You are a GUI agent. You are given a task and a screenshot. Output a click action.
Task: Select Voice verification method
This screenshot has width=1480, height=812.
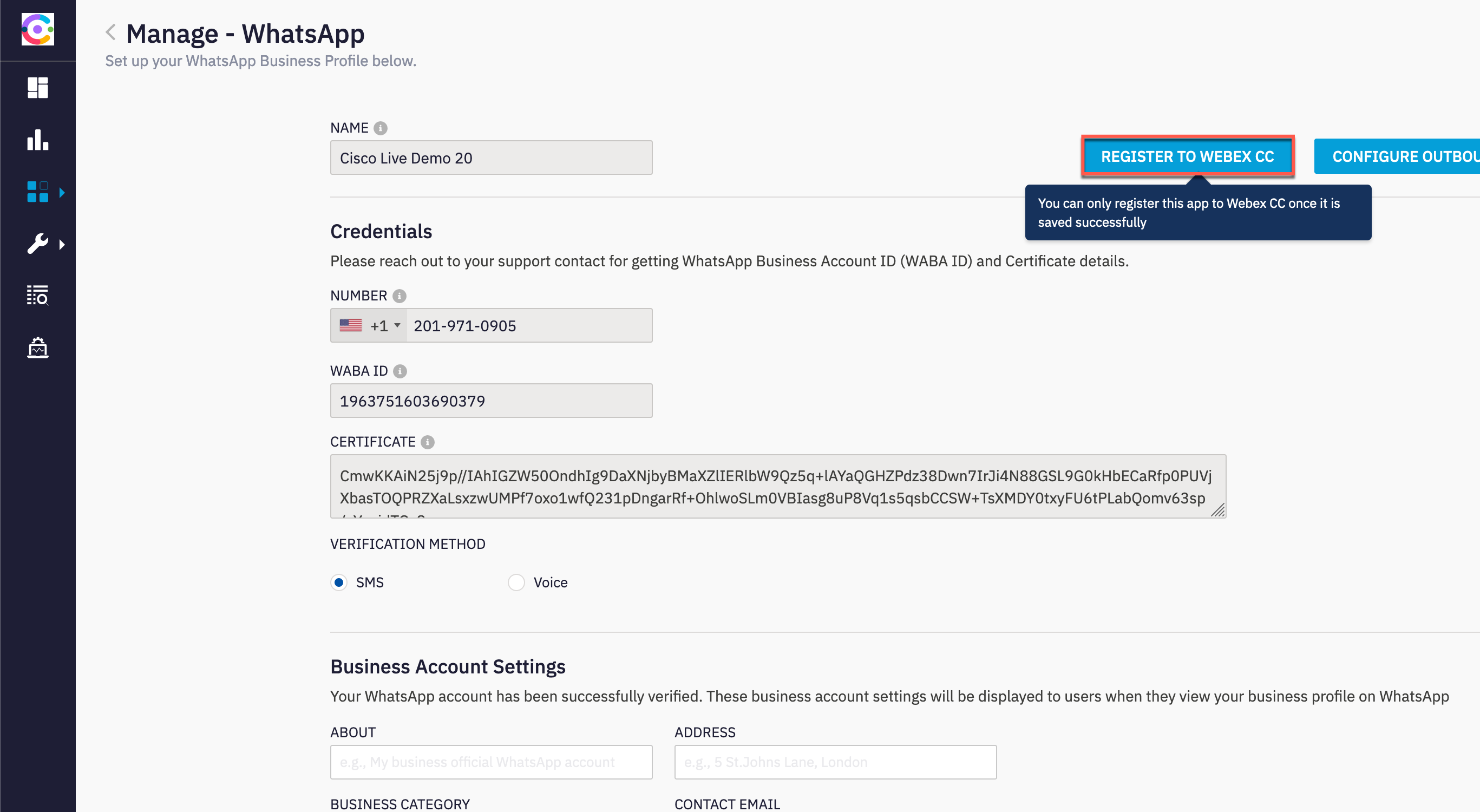(516, 582)
